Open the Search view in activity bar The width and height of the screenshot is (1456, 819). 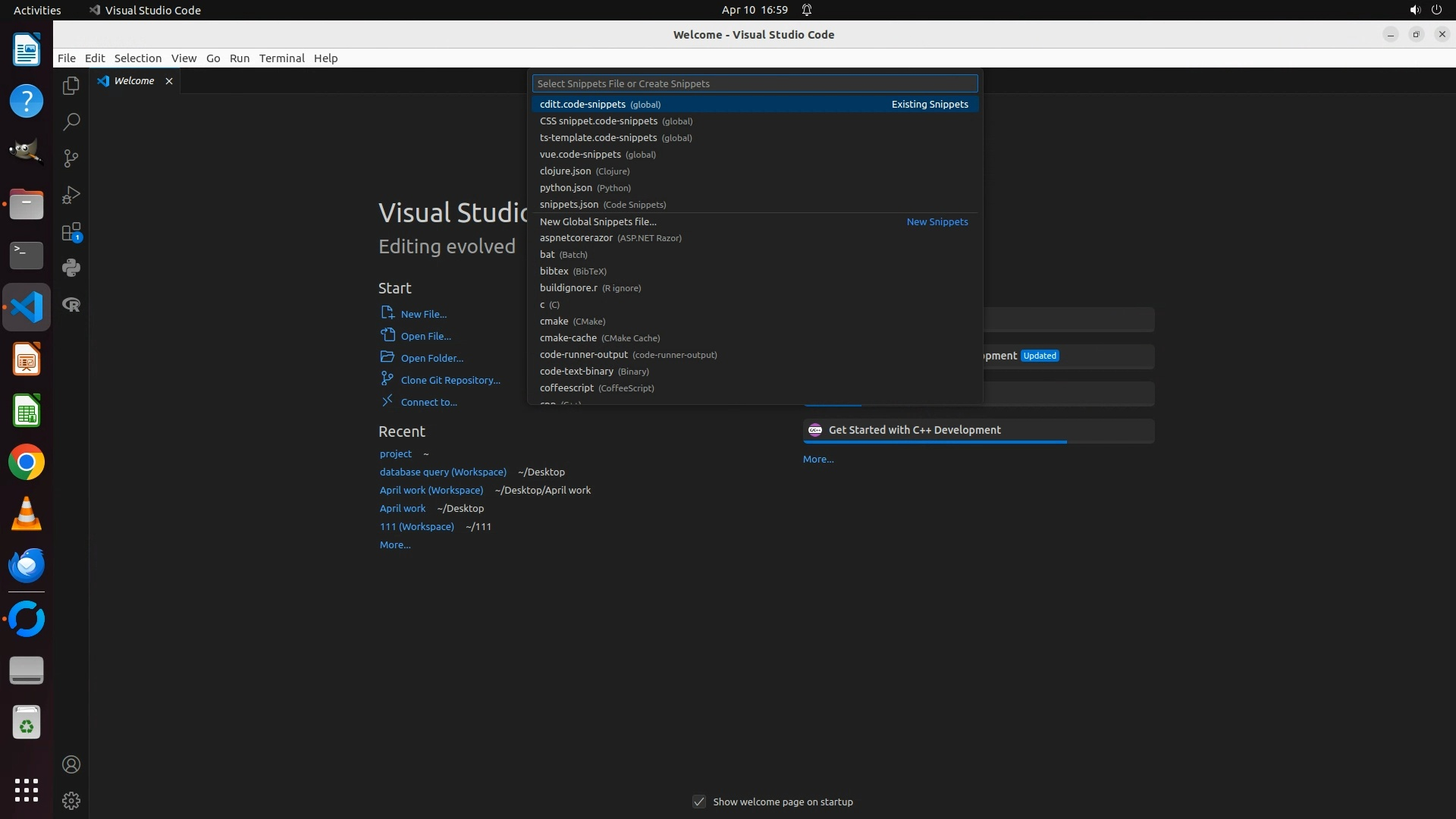click(71, 122)
